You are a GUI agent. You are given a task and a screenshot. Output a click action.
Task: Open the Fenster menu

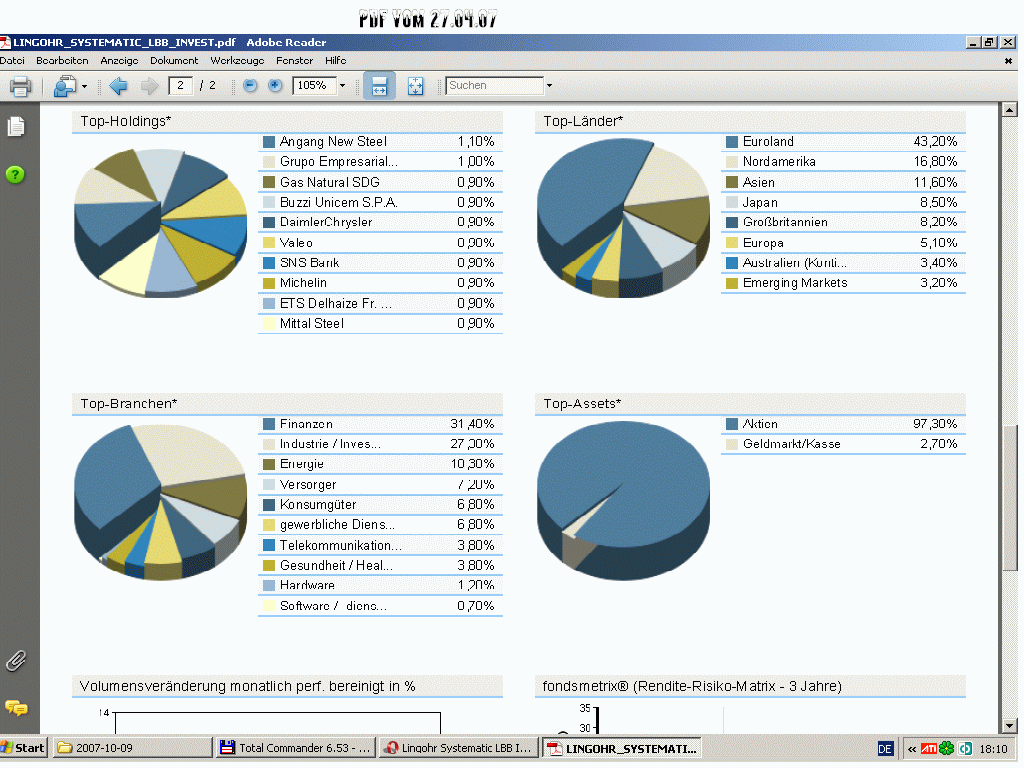pos(295,61)
